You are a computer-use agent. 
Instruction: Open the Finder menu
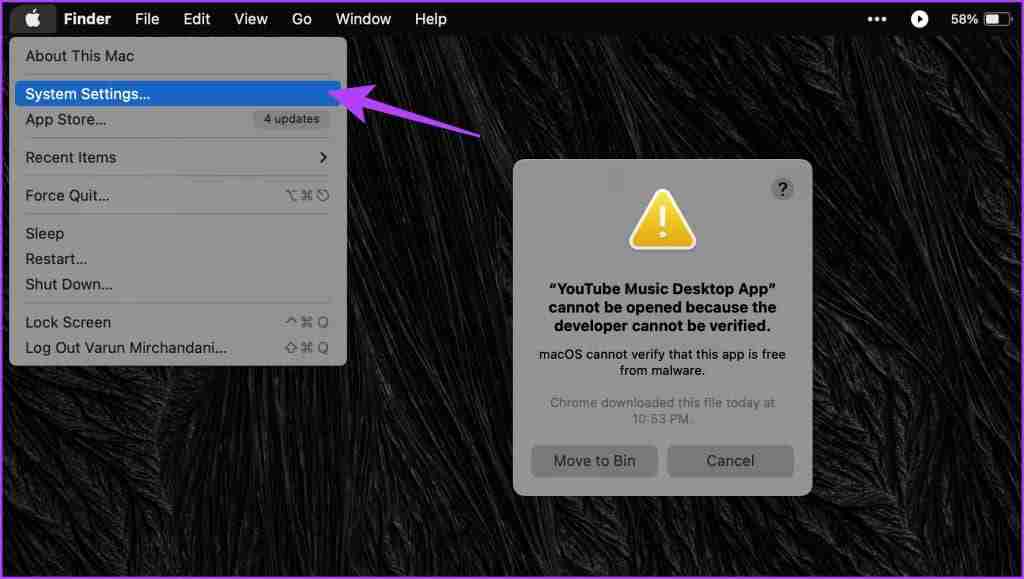[x=87, y=20]
